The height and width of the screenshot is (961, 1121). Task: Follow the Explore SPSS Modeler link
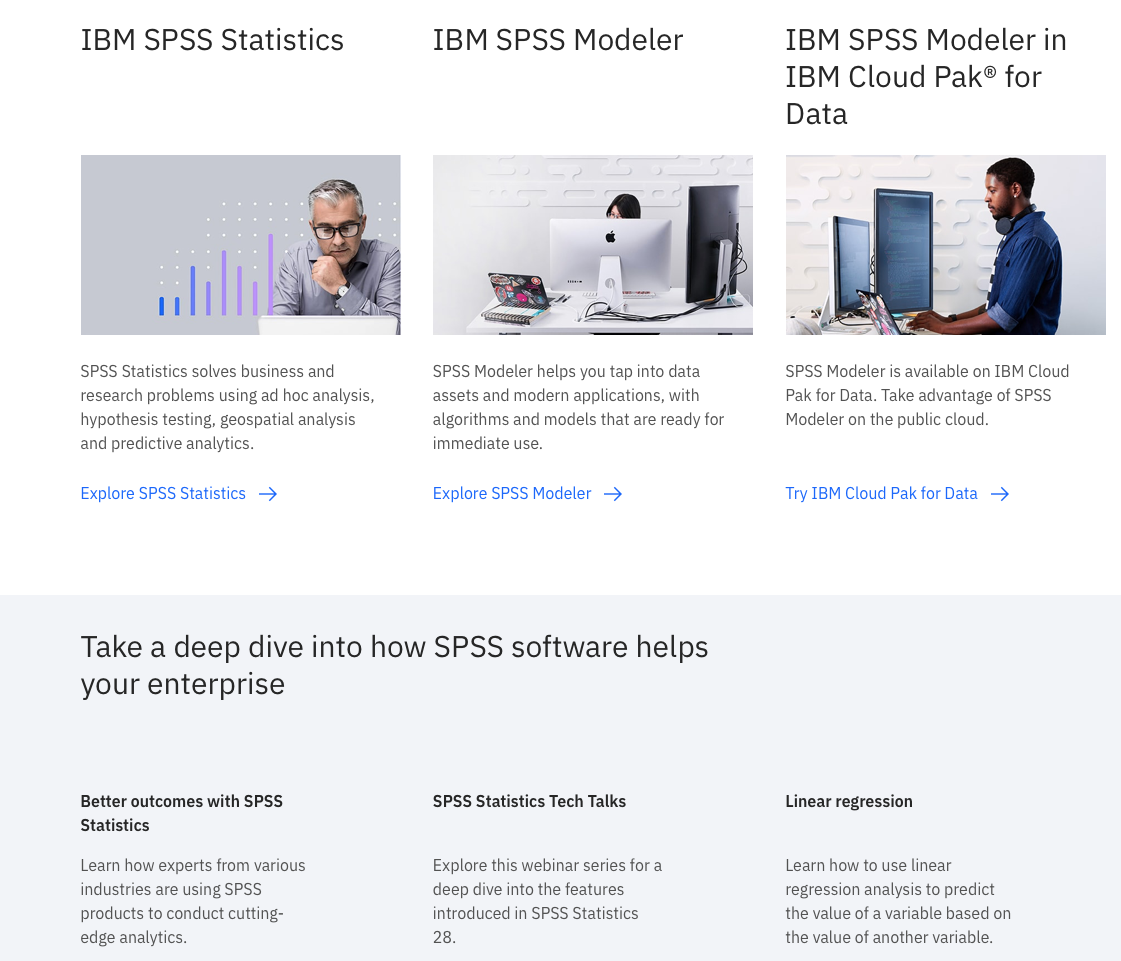point(512,494)
